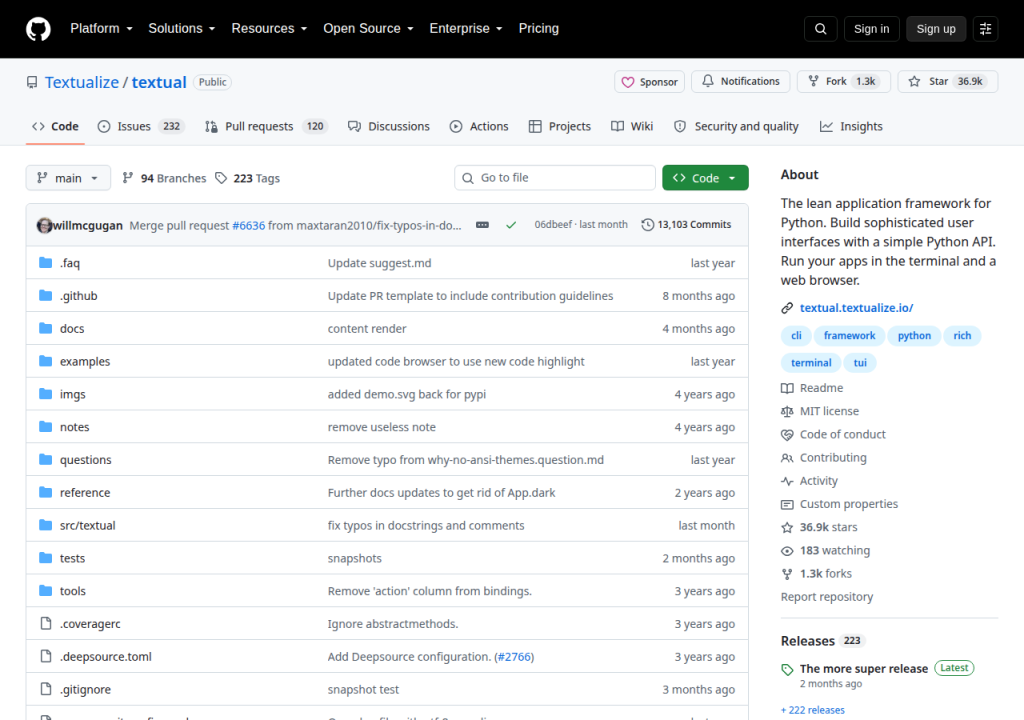Select the framework topic tag
The width and height of the screenshot is (1024, 720).
(849, 336)
